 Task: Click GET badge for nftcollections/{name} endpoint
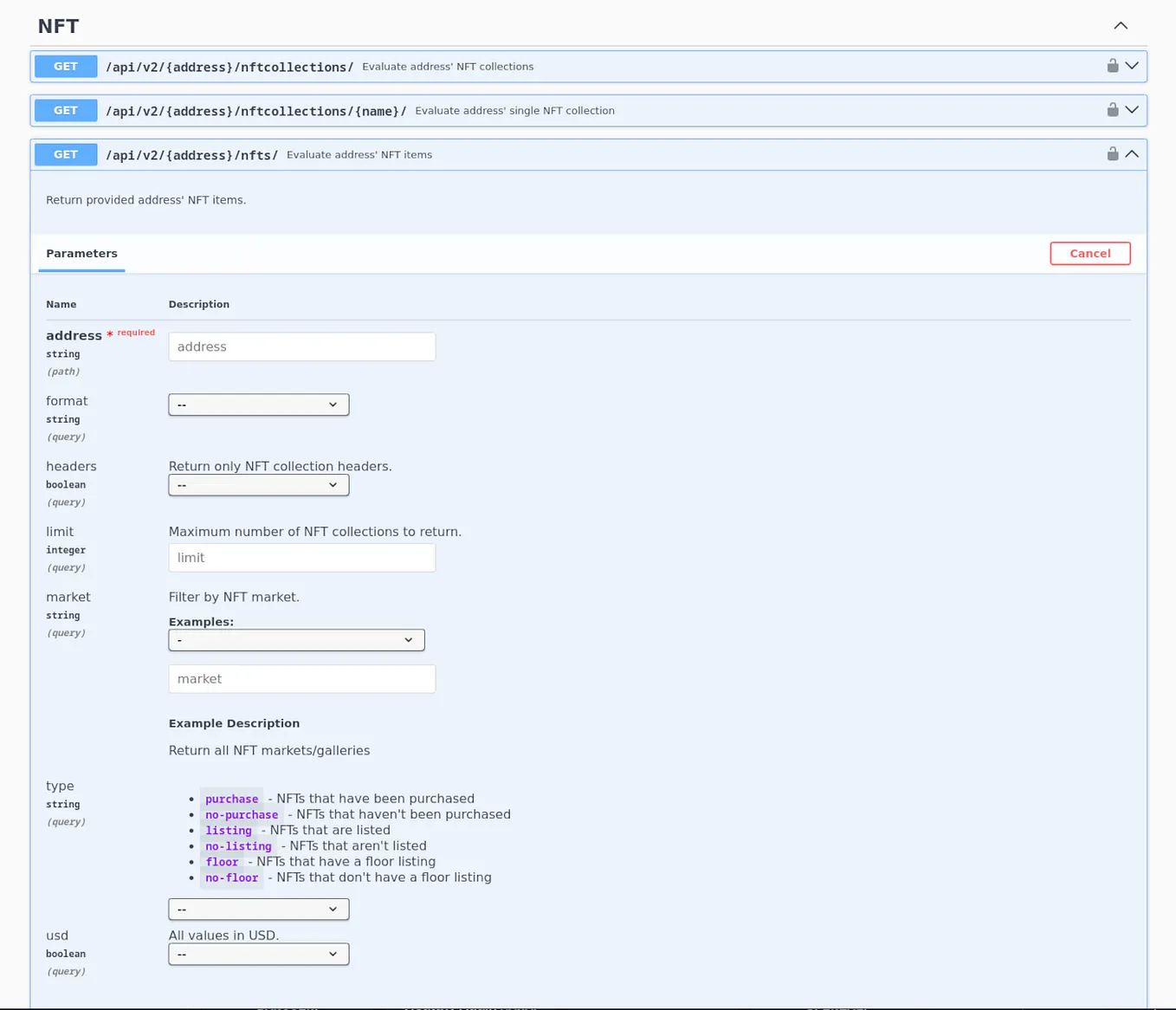(66, 111)
